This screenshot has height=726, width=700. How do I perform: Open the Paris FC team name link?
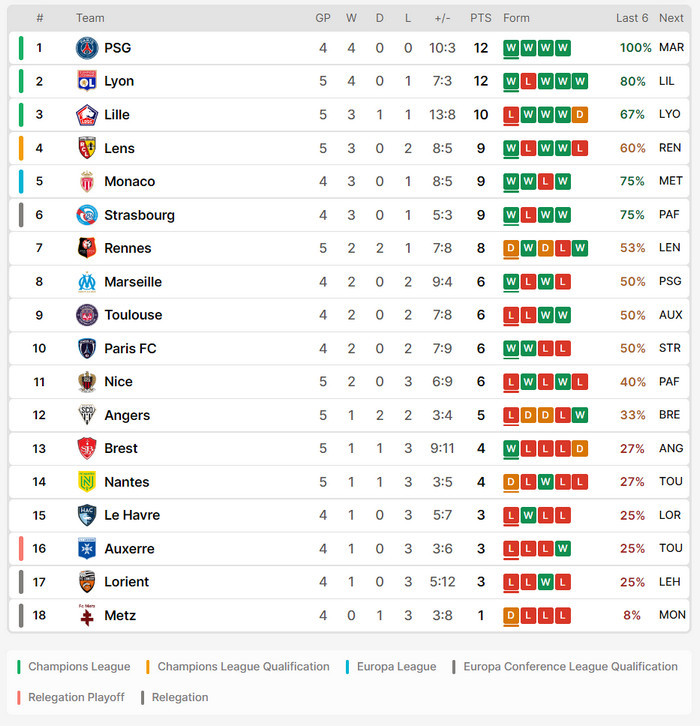pyautogui.click(x=130, y=348)
